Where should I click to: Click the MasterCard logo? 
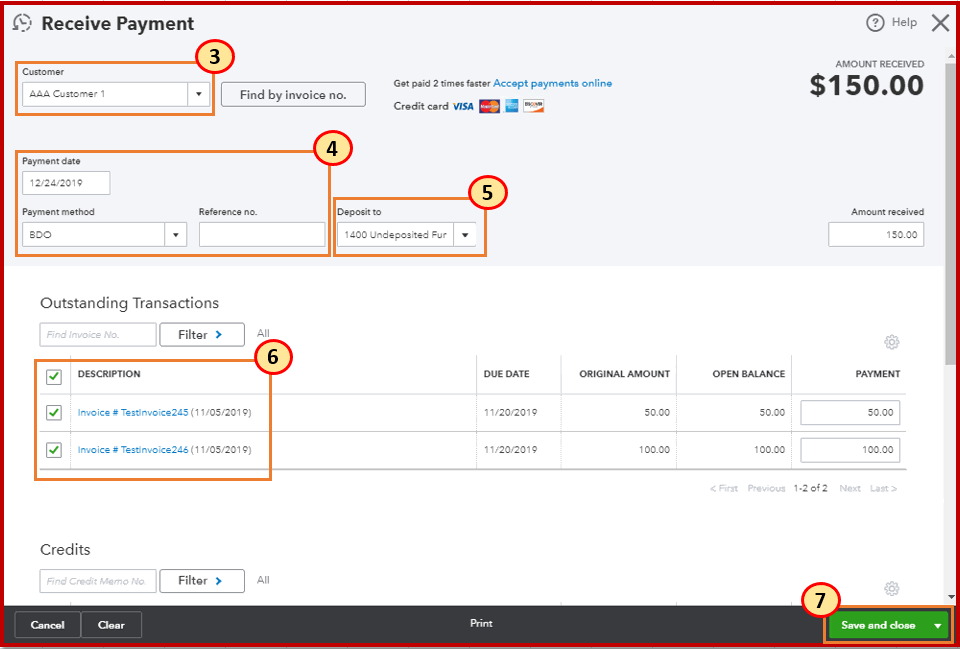[x=490, y=107]
